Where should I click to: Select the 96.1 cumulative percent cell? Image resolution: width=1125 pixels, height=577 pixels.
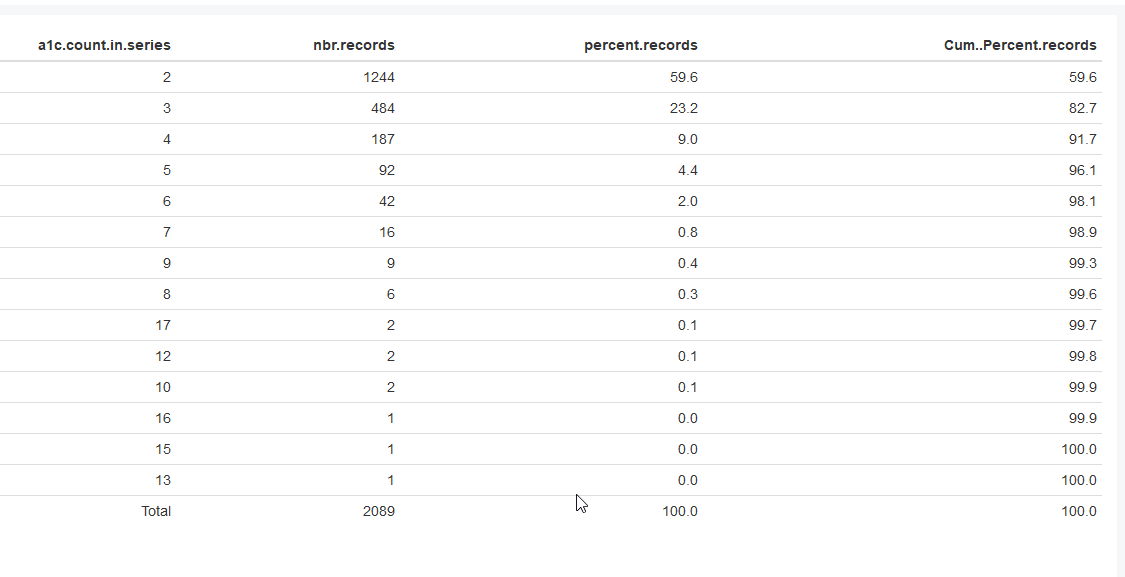coord(1082,170)
